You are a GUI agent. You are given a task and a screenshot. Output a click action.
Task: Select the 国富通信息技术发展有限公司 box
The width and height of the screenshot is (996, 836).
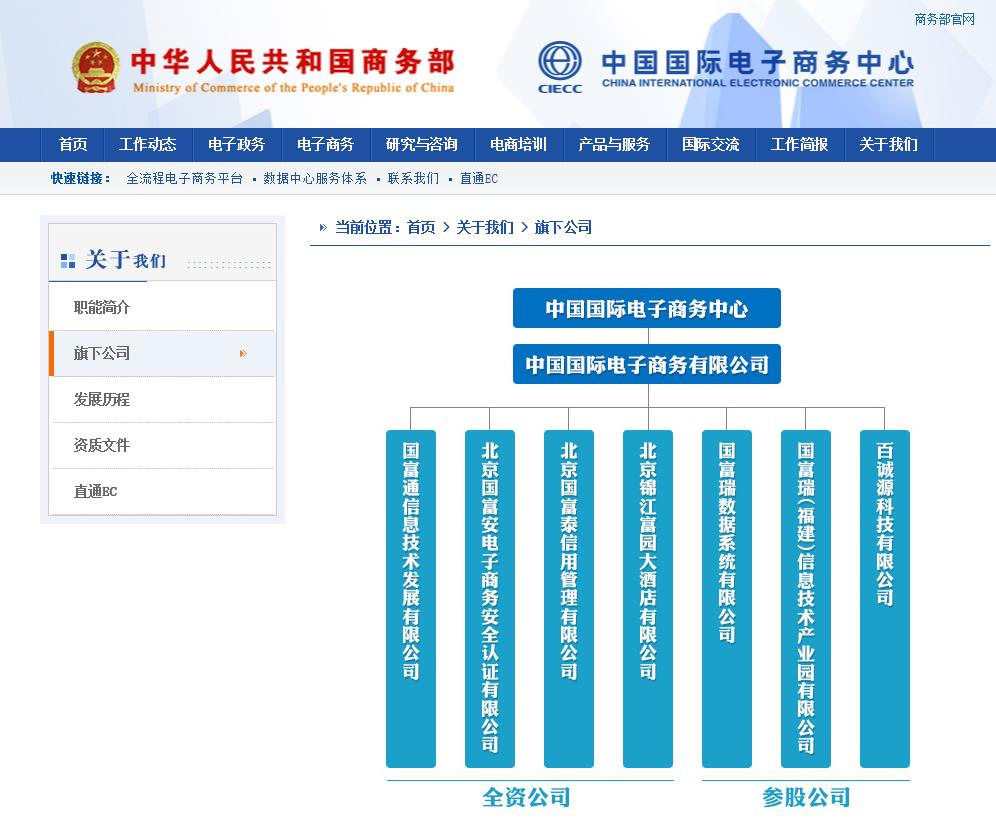pyautogui.click(x=411, y=599)
